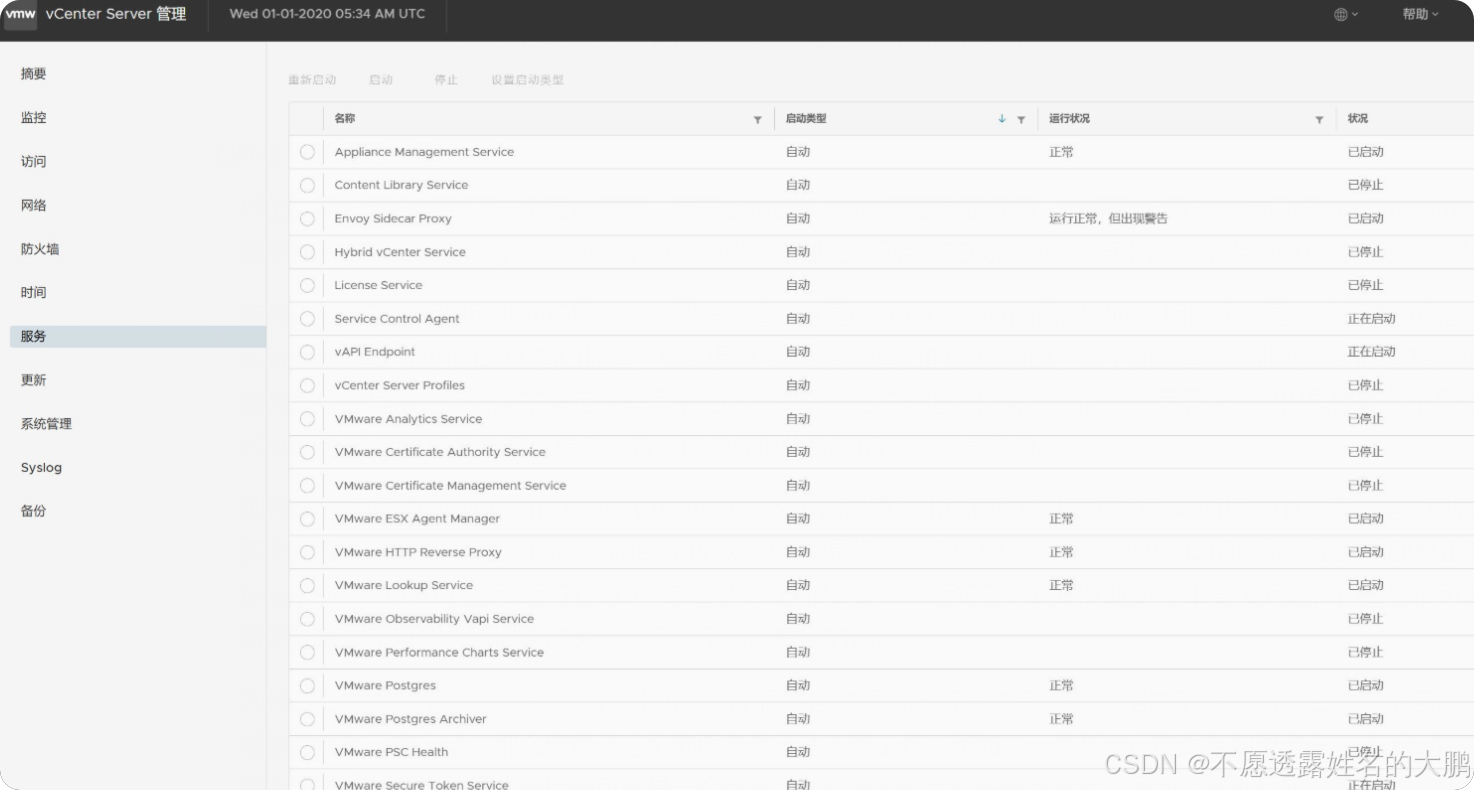
Task: Open the globe language selector
Action: (x=1346, y=14)
